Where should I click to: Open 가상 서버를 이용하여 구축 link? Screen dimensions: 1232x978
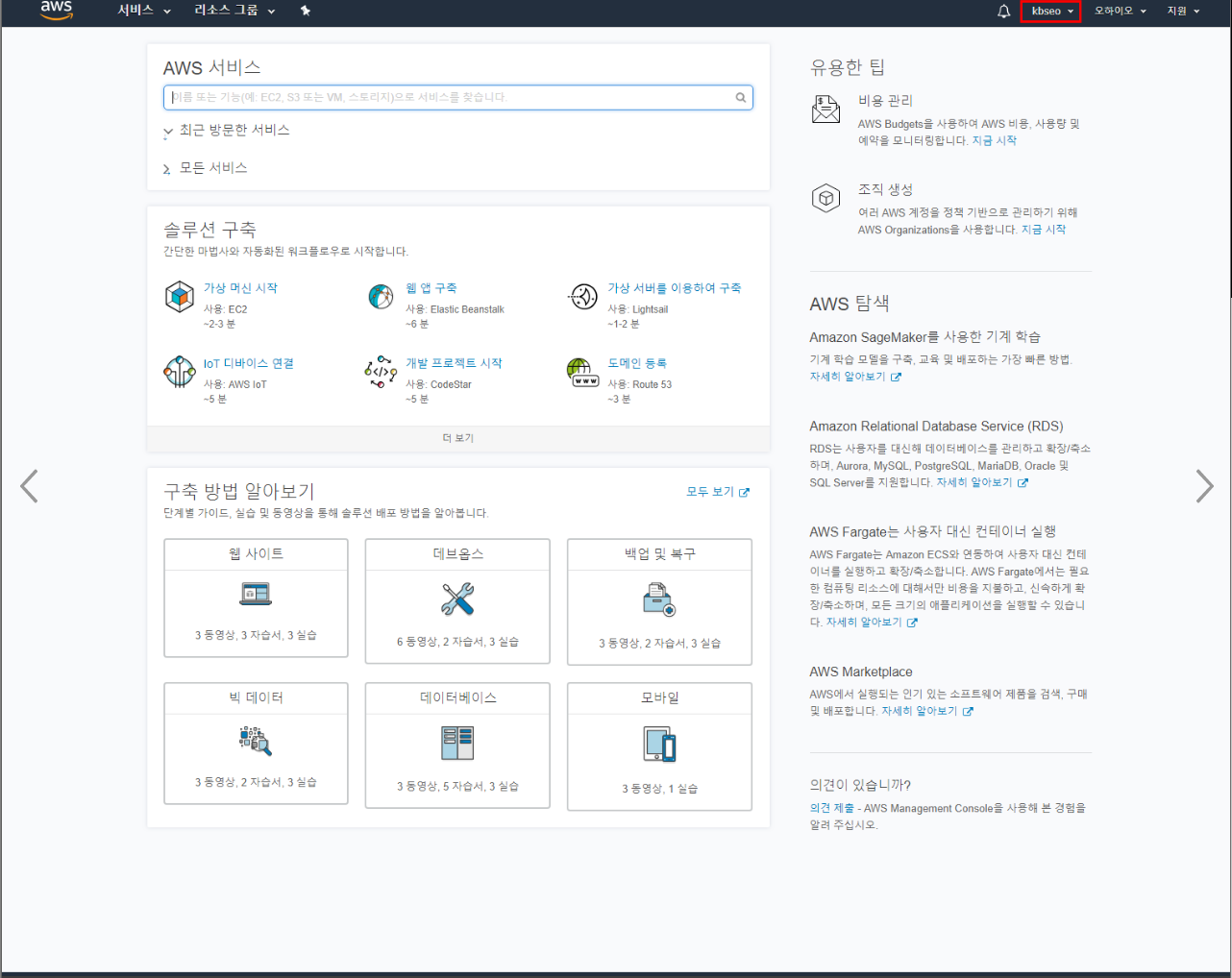(x=674, y=288)
